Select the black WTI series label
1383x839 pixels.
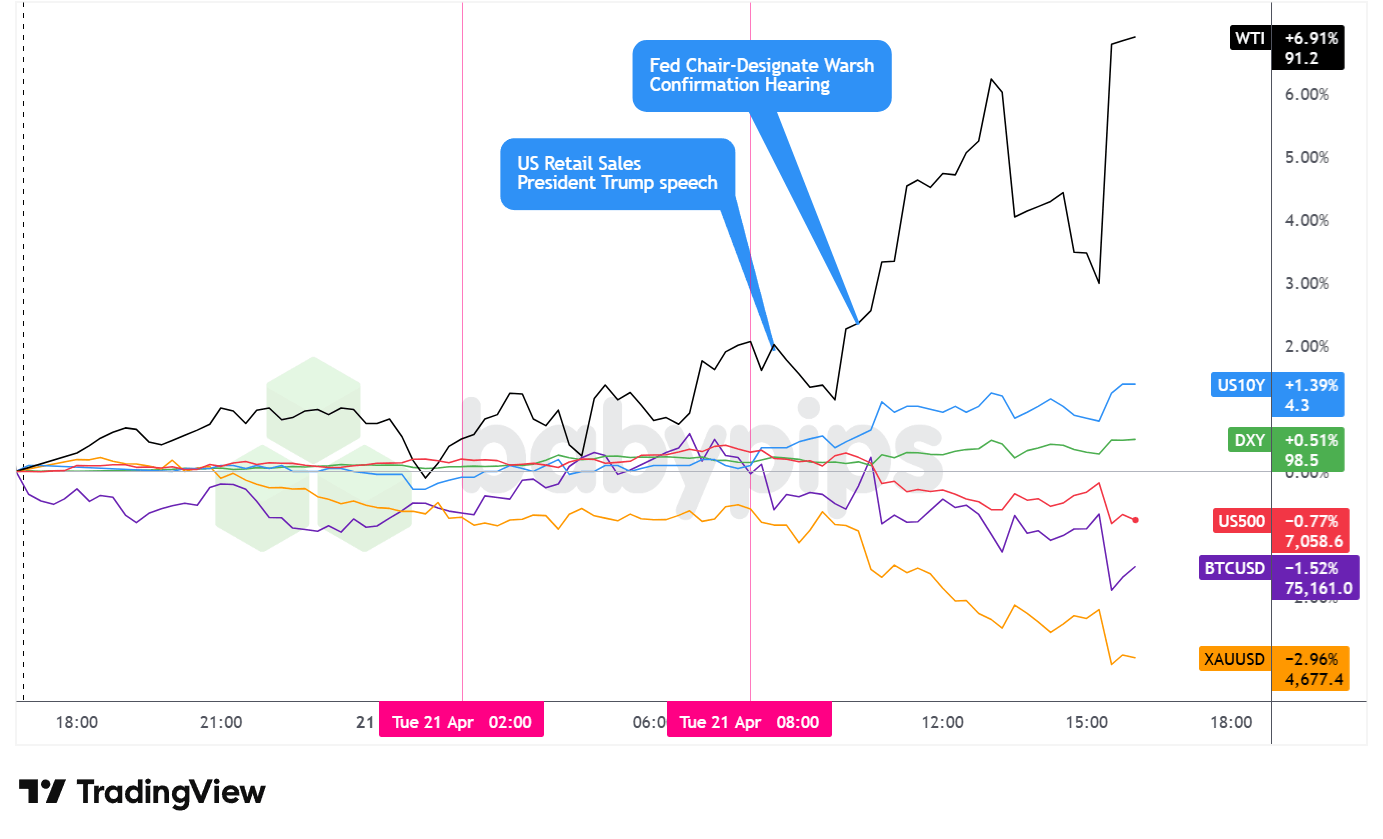1250,39
